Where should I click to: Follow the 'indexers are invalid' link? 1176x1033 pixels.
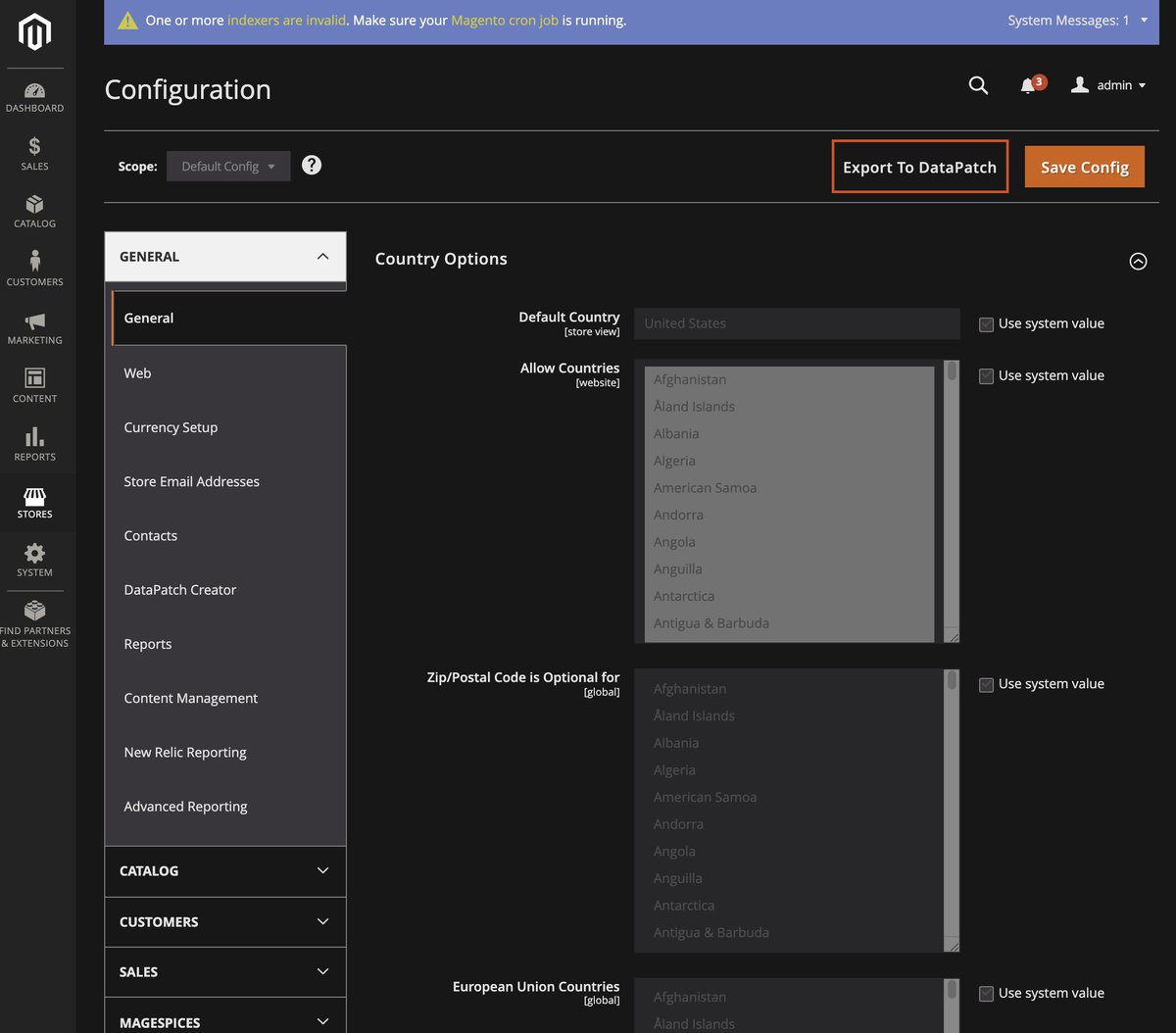[286, 20]
